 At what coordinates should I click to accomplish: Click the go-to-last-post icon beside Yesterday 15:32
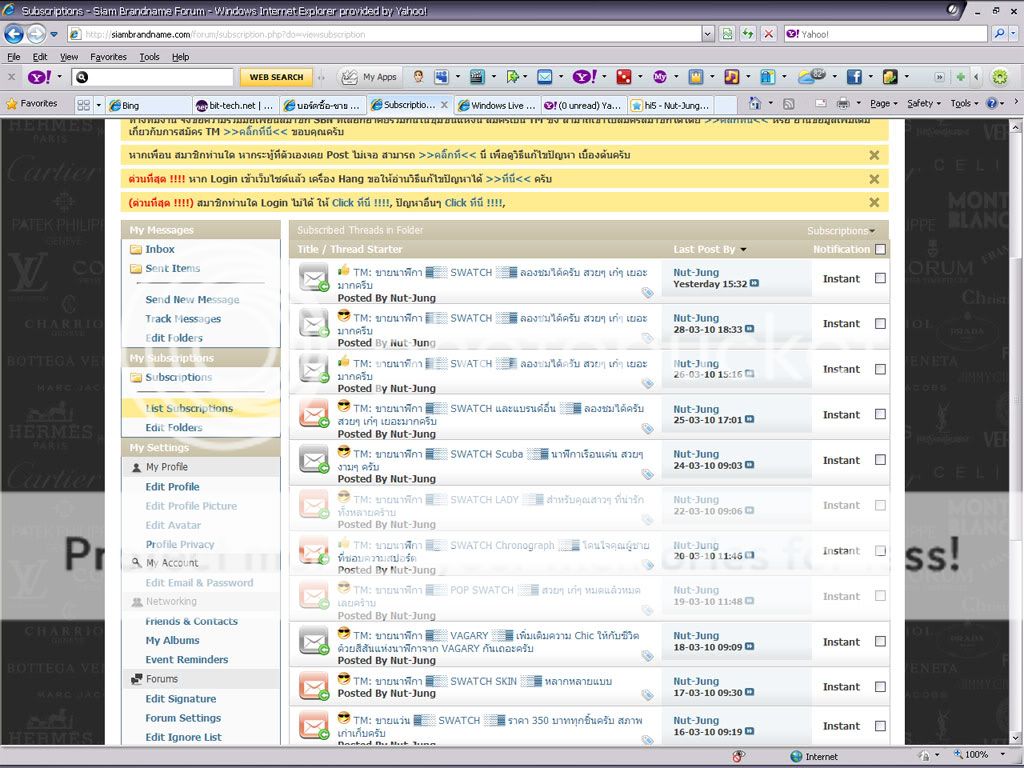pos(754,284)
